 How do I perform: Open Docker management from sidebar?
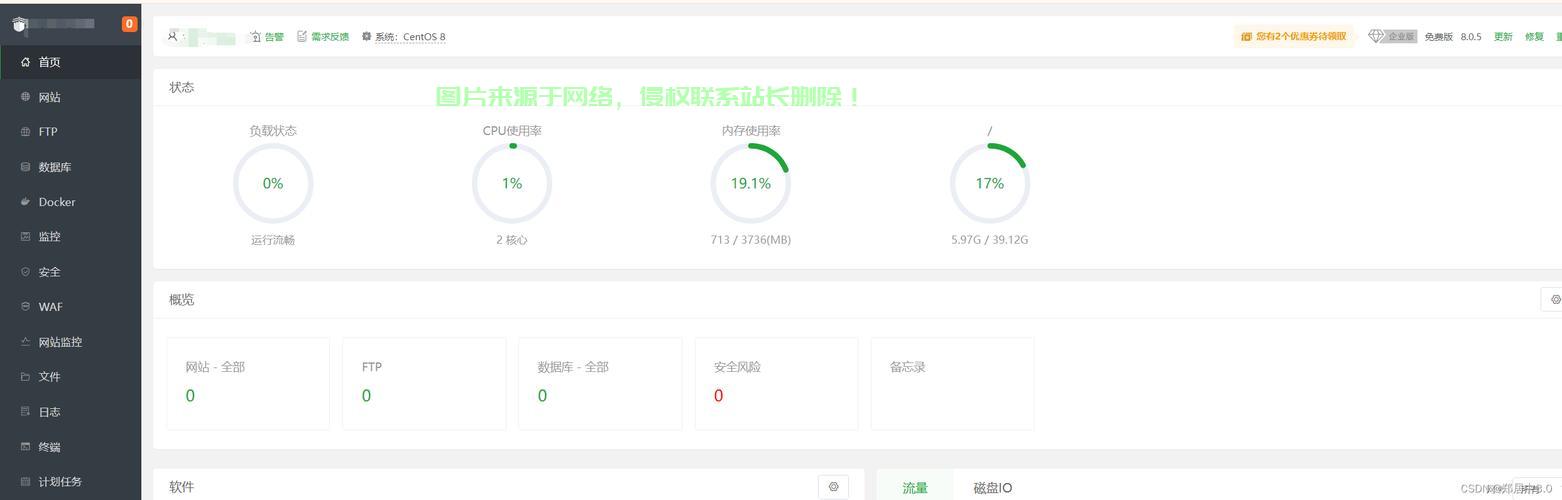click(56, 202)
